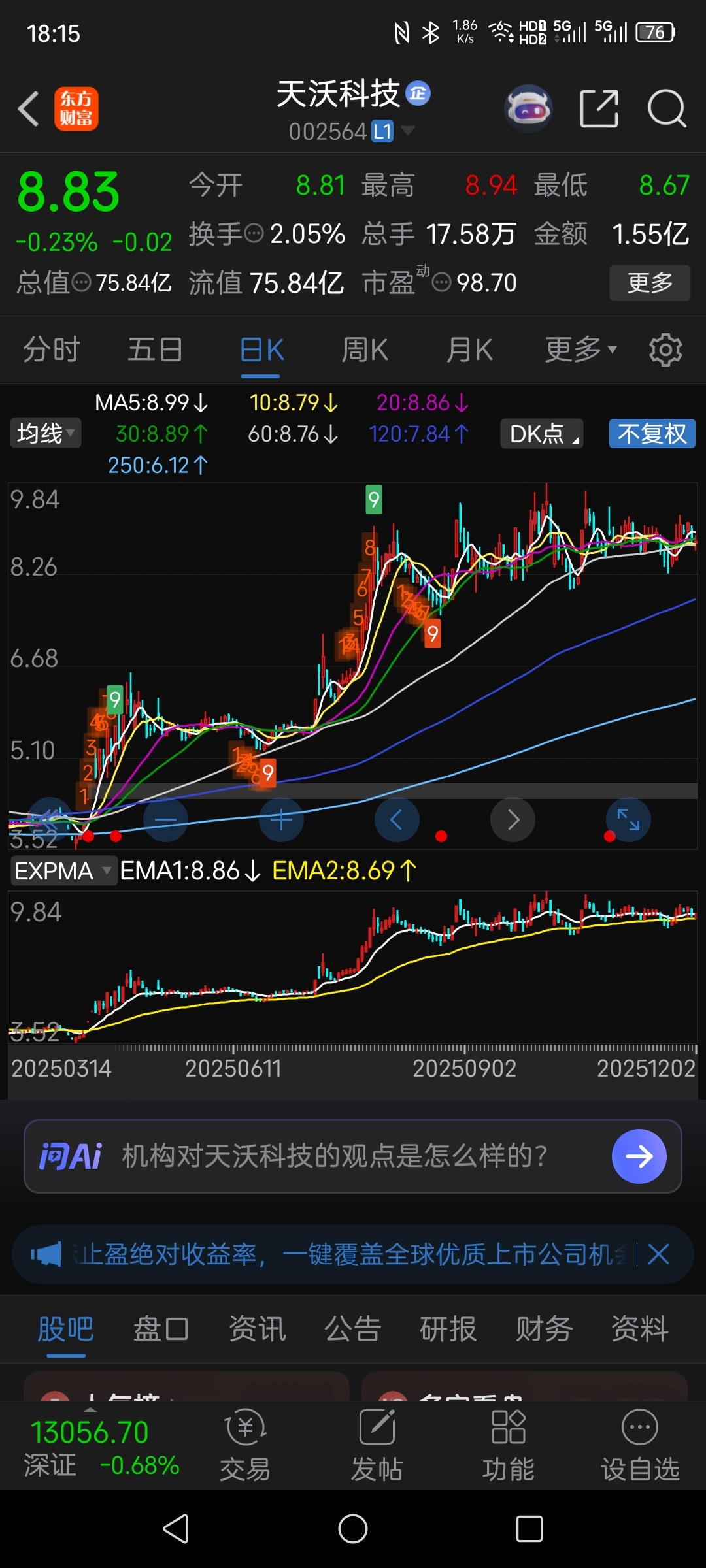The image size is (706, 1568).
Task: Tap the EMA2:8.69 value
Action: tap(344, 871)
